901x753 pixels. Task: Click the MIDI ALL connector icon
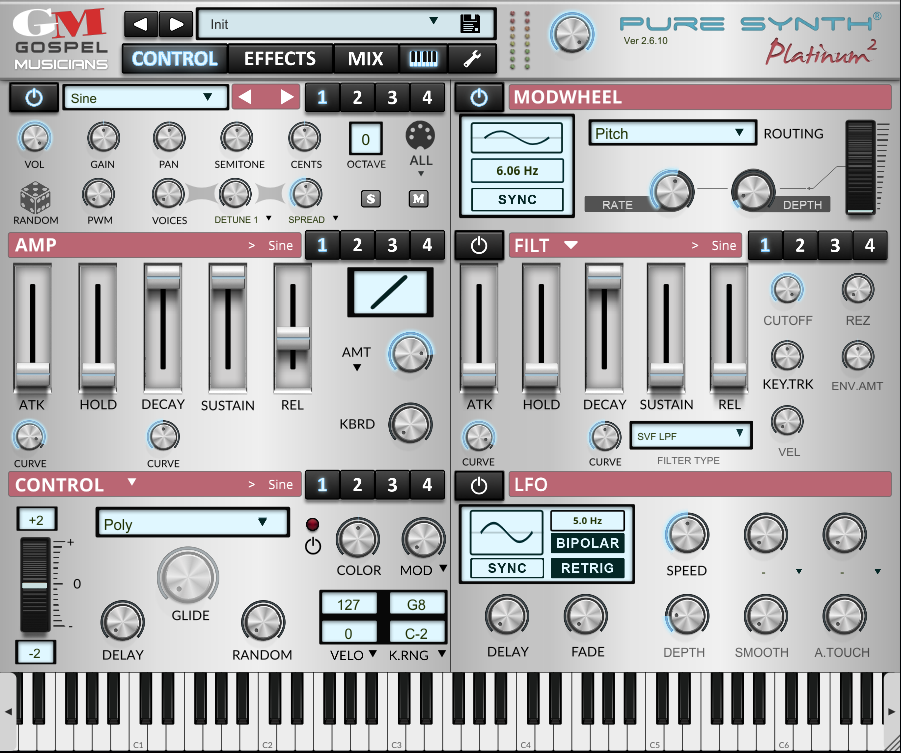tap(420, 136)
